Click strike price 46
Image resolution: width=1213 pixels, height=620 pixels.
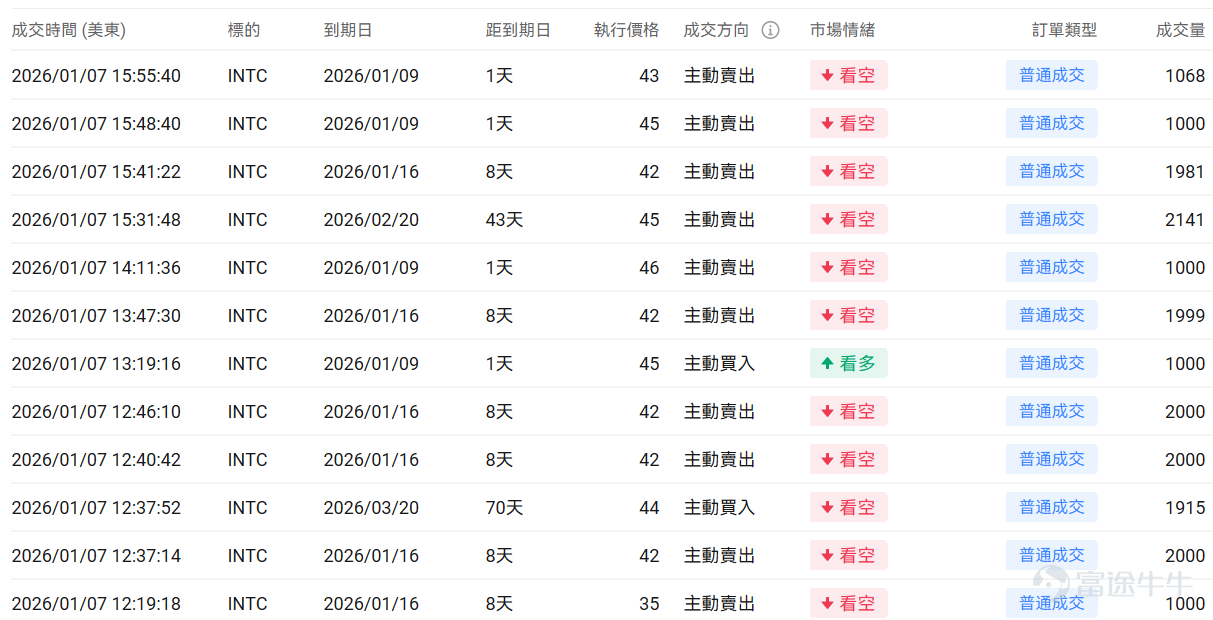[649, 268]
